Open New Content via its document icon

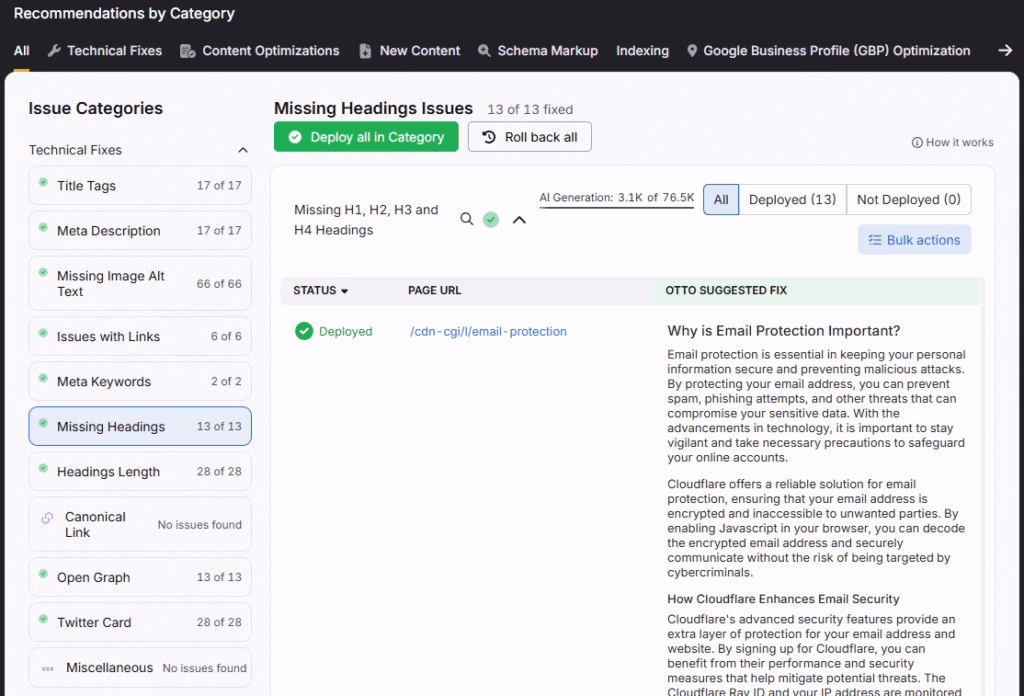(367, 50)
